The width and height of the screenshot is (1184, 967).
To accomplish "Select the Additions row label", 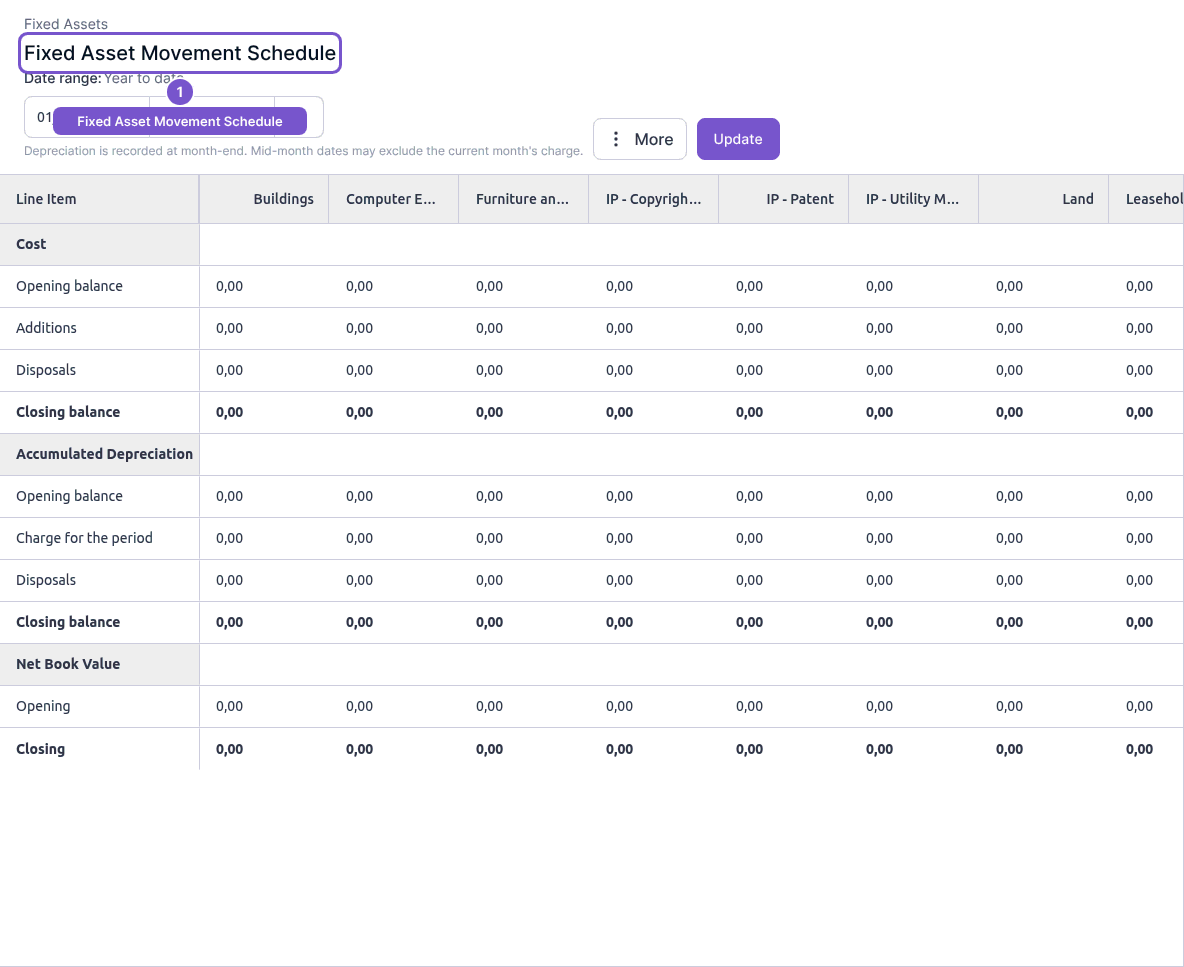I will point(46,328).
